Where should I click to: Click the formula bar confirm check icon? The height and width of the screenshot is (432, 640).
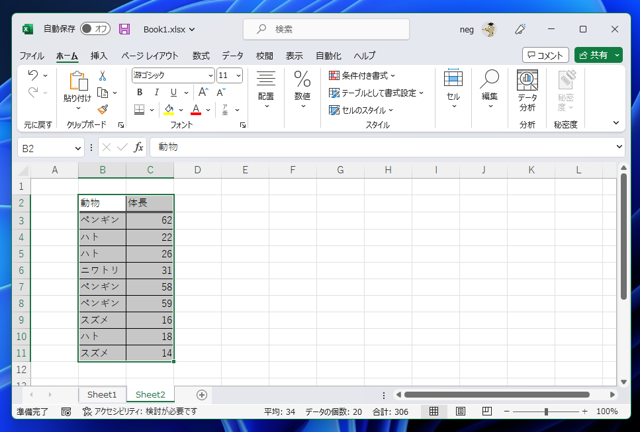tap(122, 147)
